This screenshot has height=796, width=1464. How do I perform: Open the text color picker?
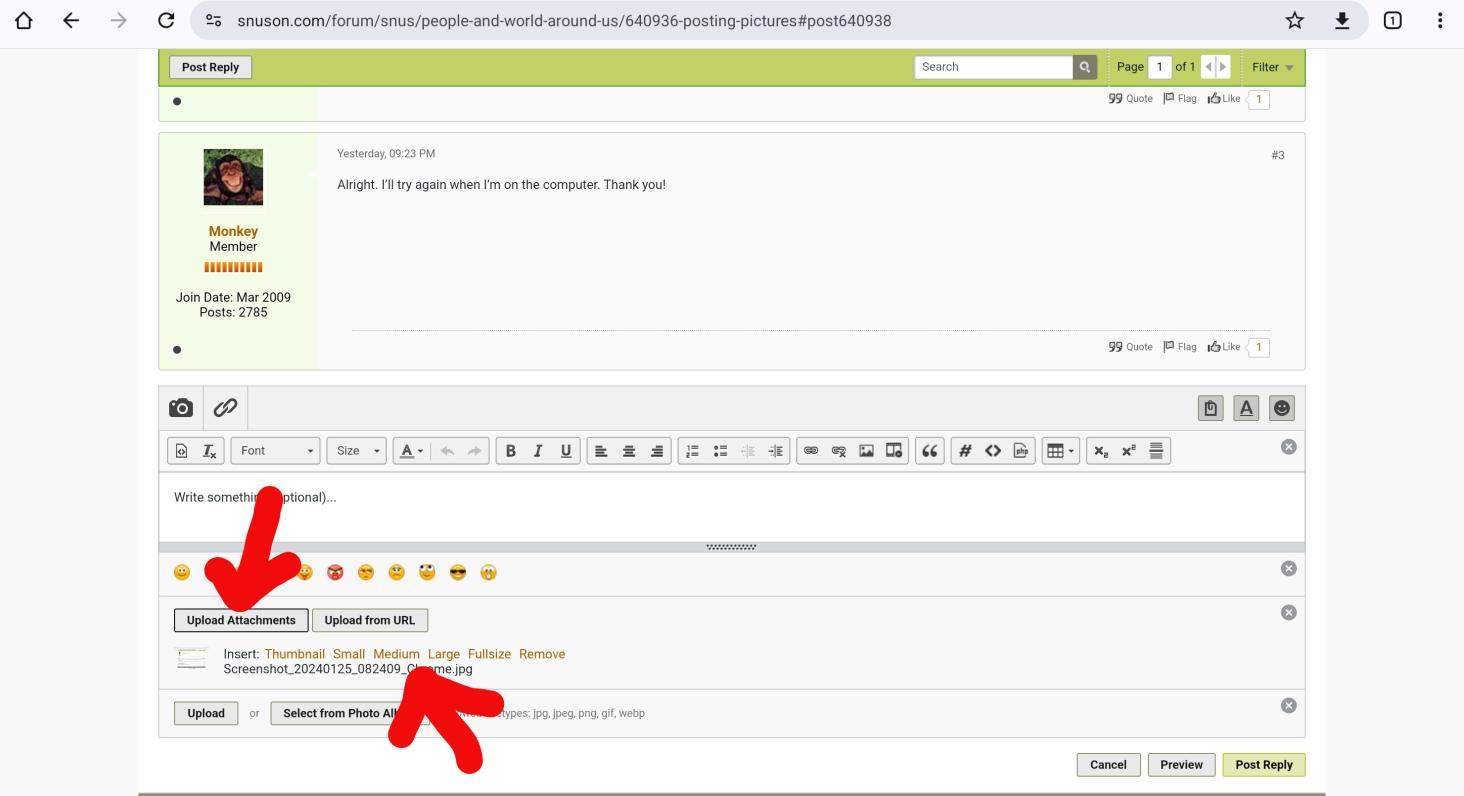411,451
